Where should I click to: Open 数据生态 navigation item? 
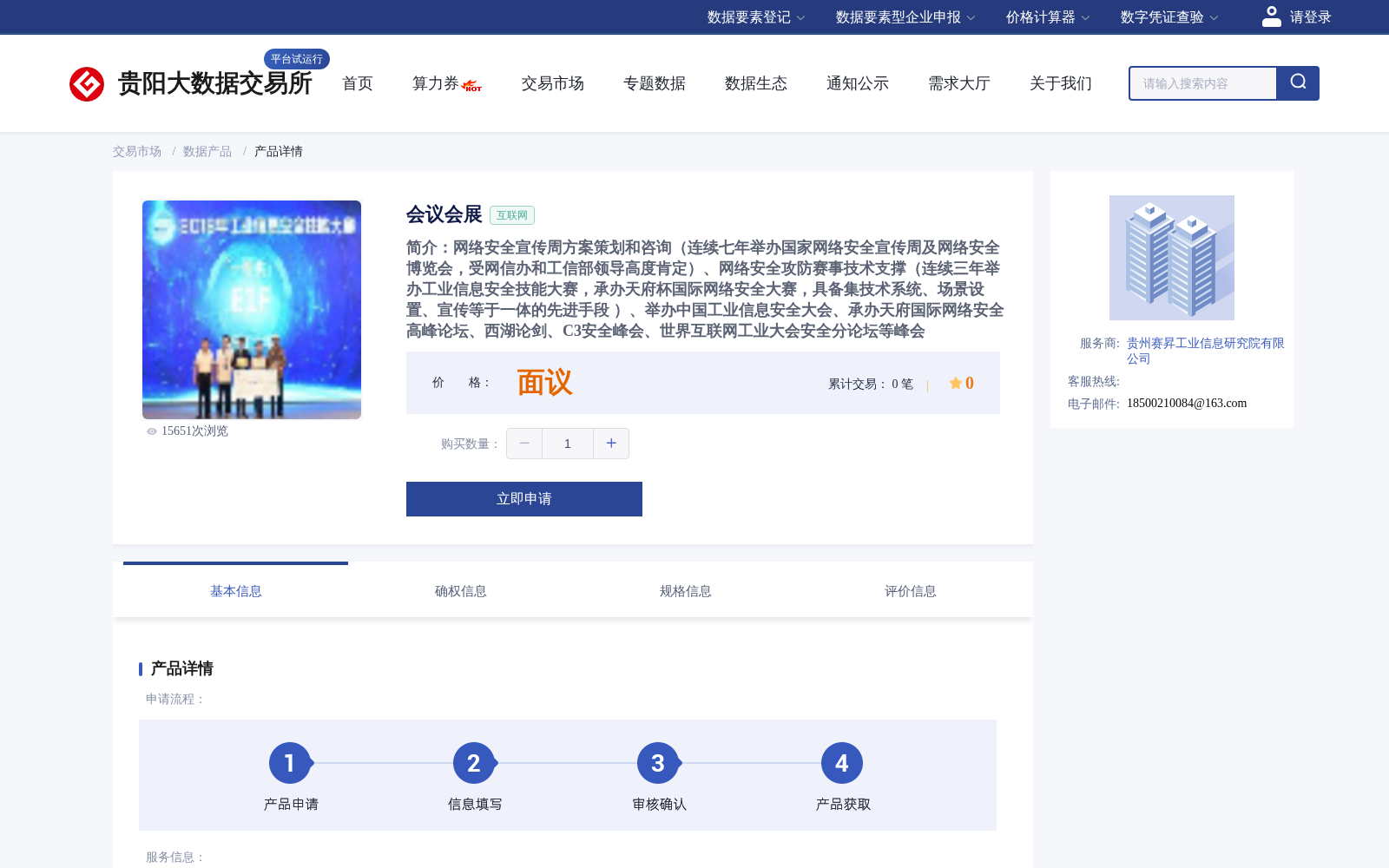[x=756, y=83]
